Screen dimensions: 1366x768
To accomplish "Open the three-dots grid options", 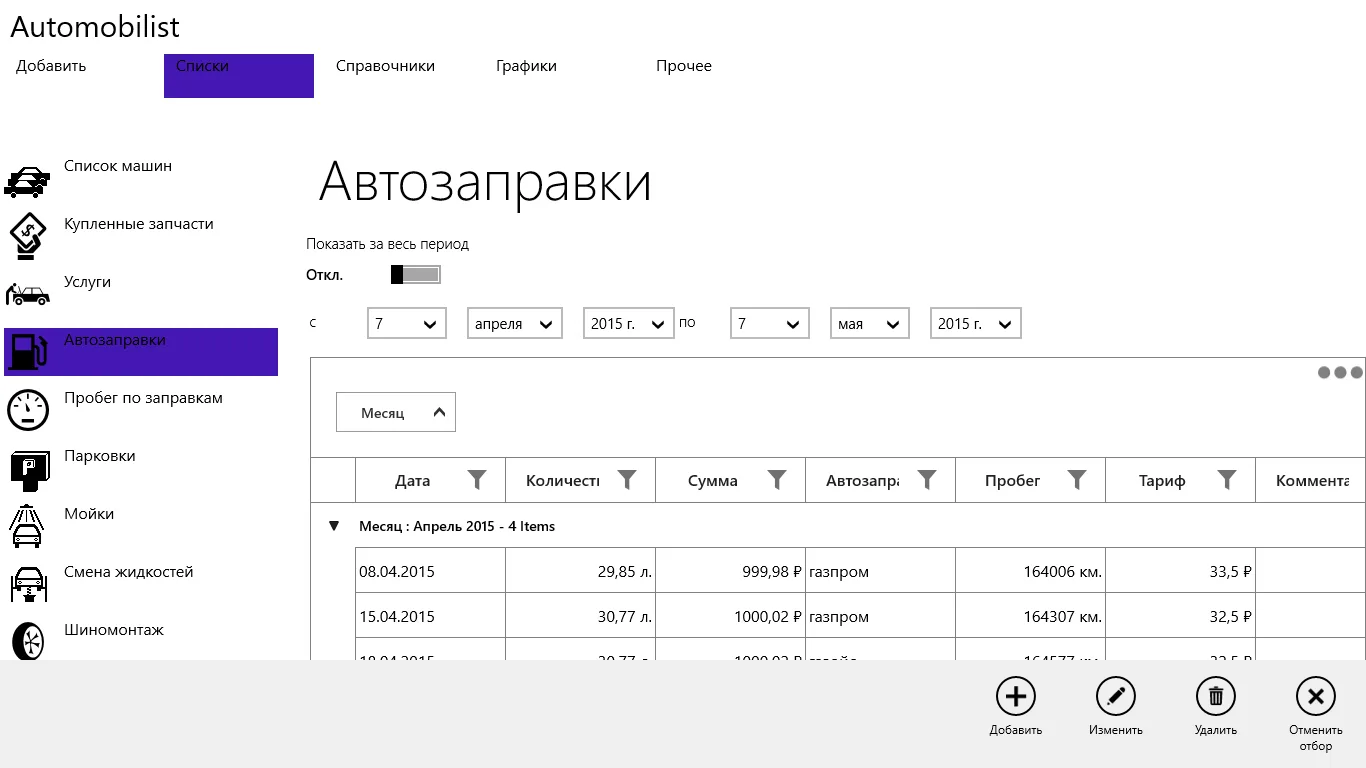I will [1340, 372].
